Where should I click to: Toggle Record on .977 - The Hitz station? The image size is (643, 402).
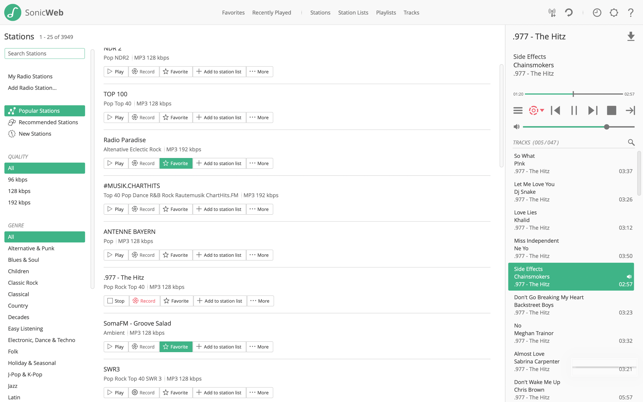(144, 301)
